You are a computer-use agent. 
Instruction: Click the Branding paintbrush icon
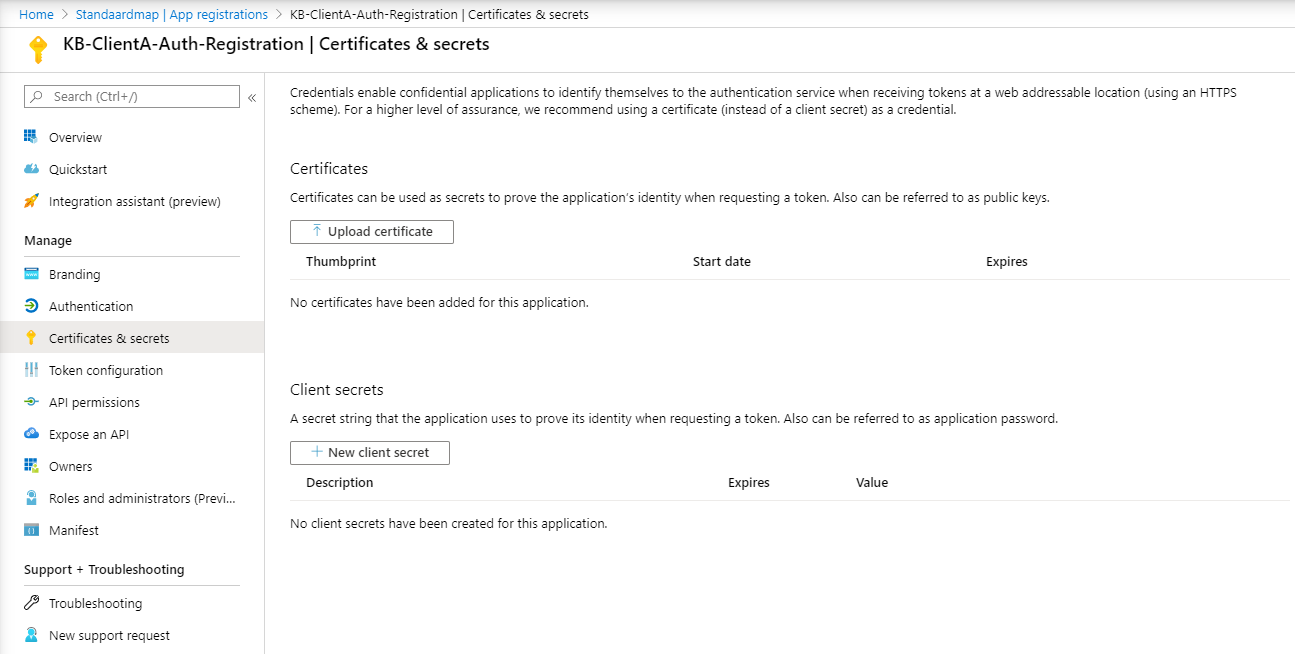click(33, 273)
